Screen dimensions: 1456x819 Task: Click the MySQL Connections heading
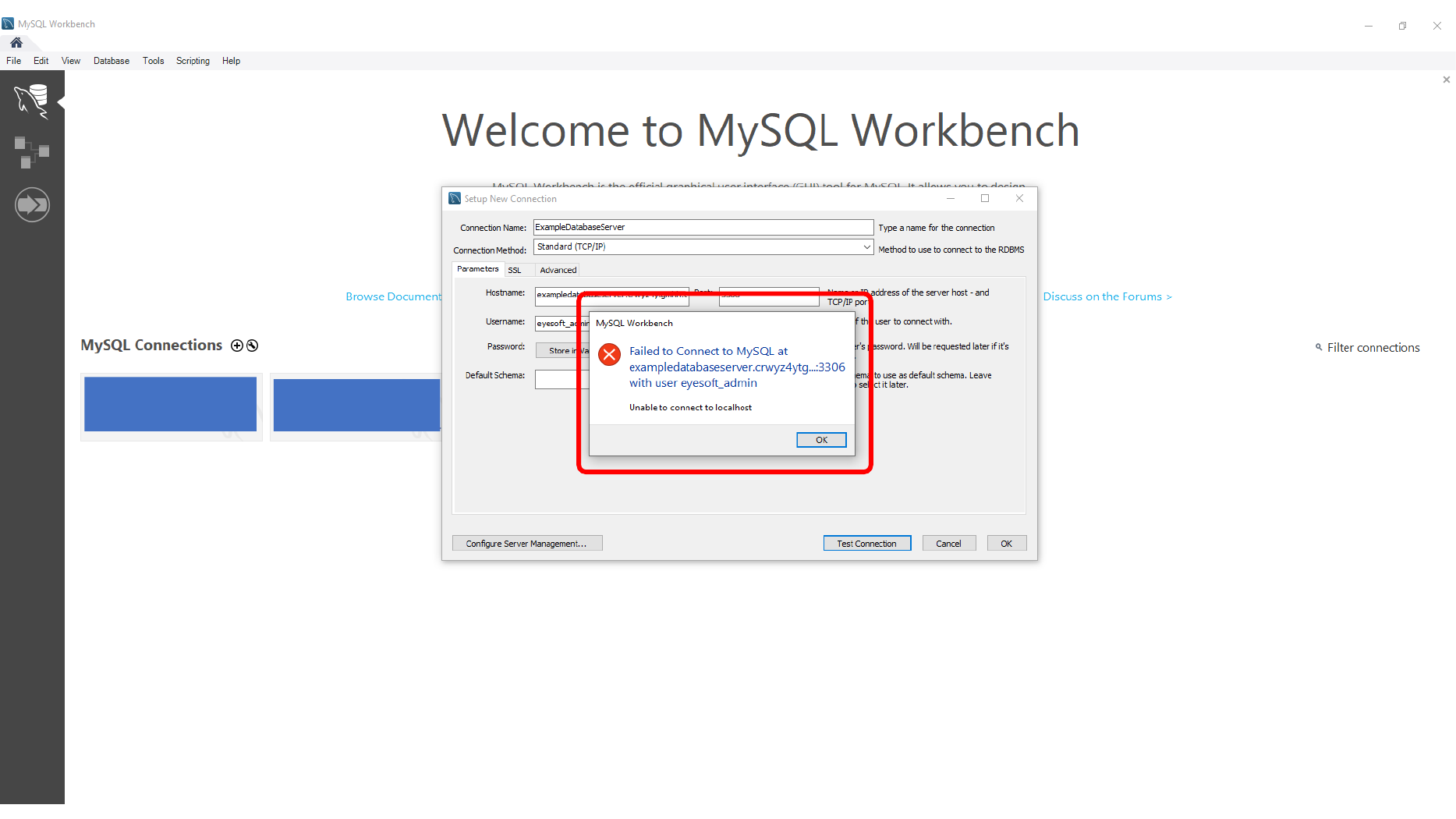pyautogui.click(x=151, y=345)
